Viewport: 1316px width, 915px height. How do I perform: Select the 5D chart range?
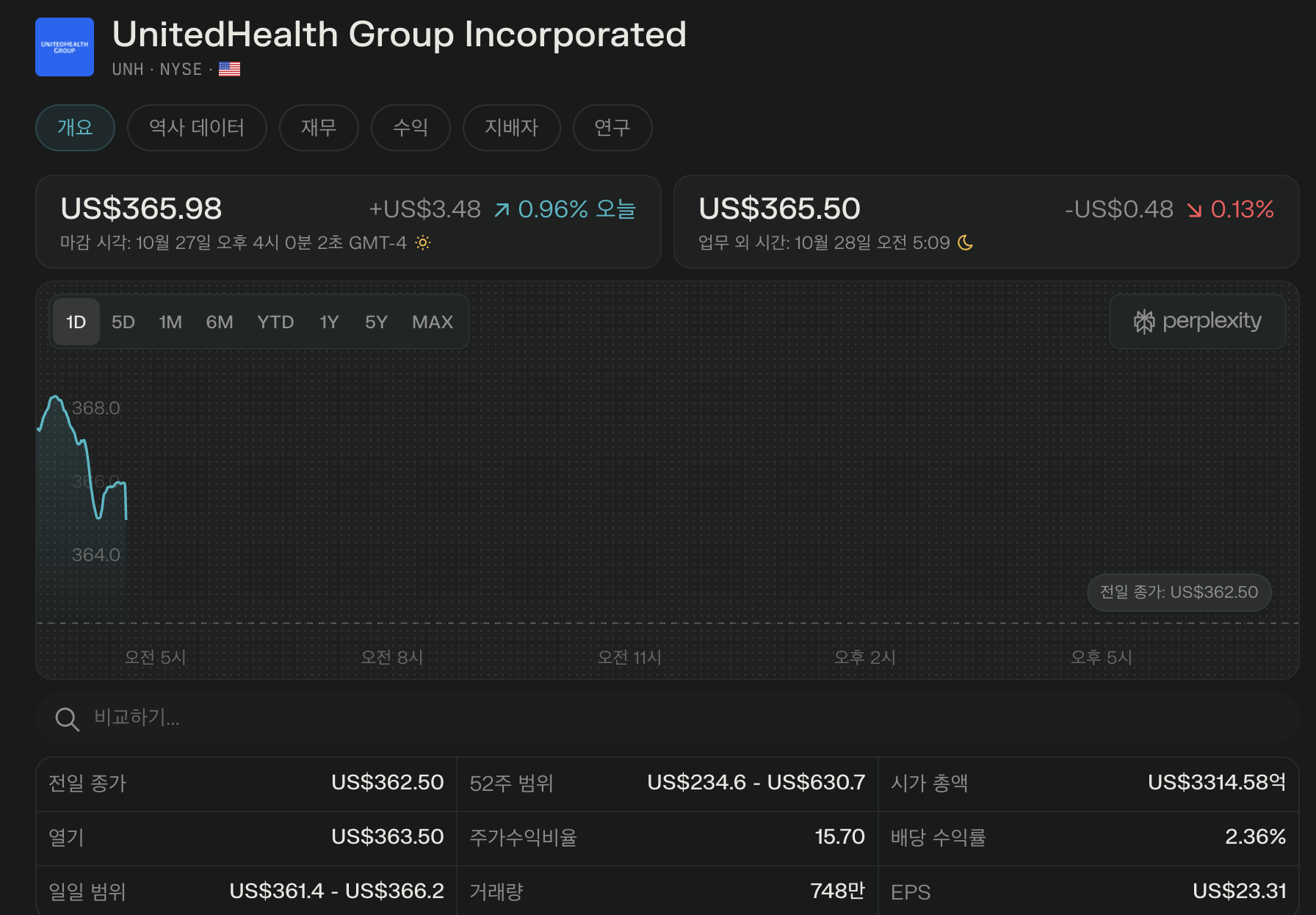click(123, 322)
